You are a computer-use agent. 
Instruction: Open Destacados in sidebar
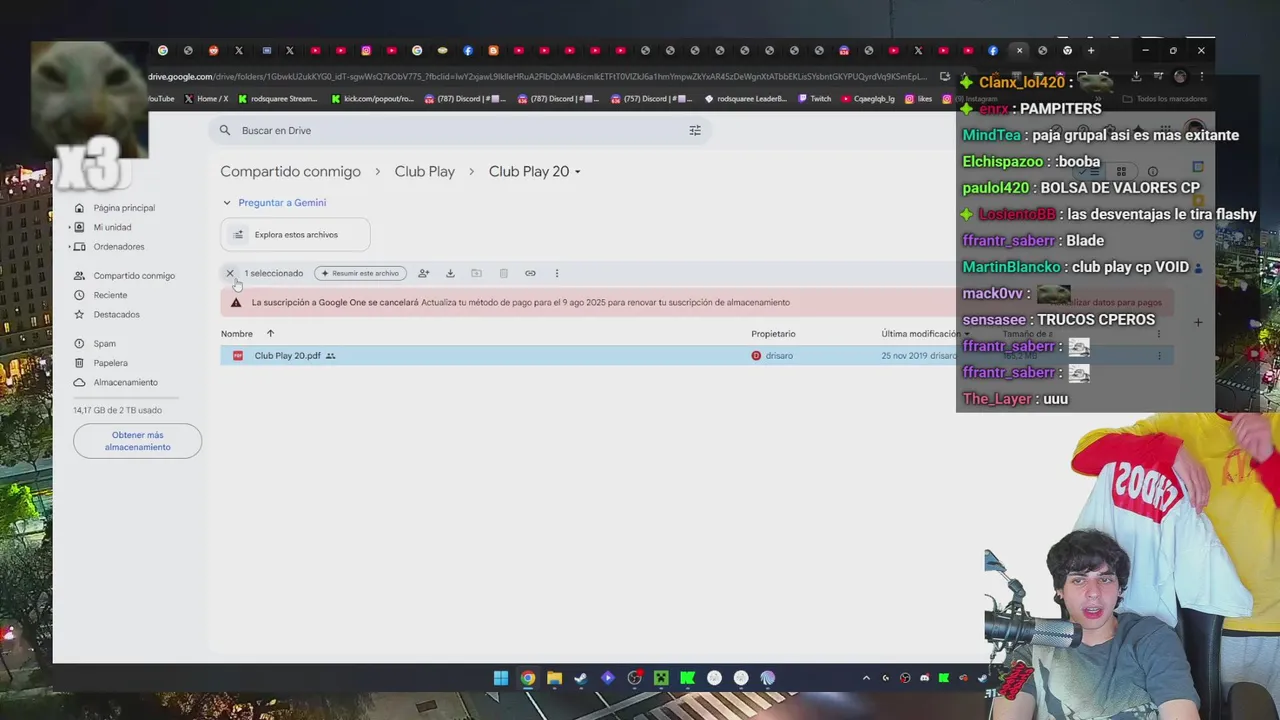(x=116, y=314)
